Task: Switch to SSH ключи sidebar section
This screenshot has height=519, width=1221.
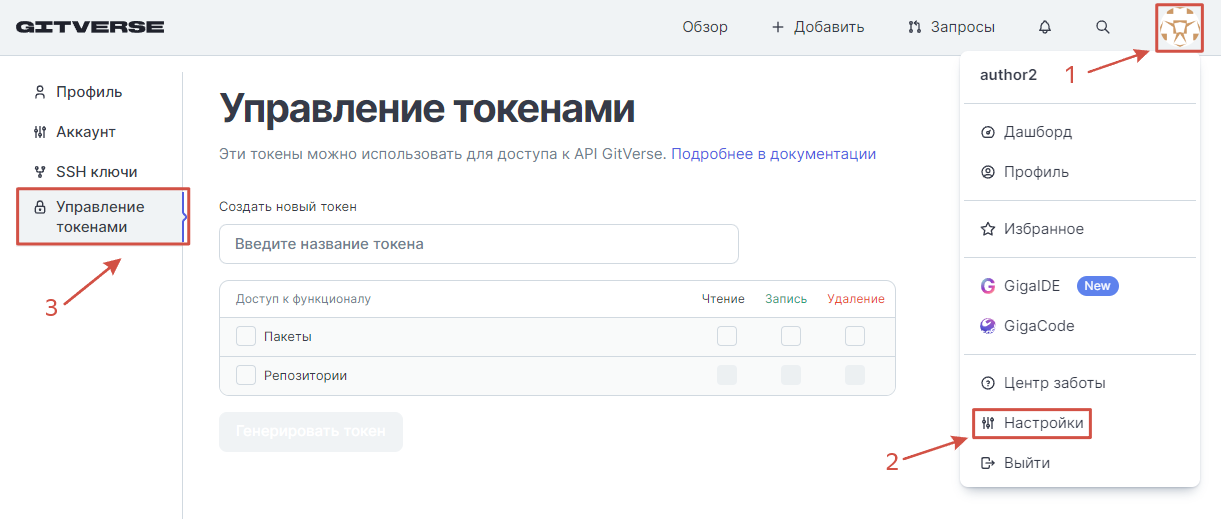Action: coord(96,172)
